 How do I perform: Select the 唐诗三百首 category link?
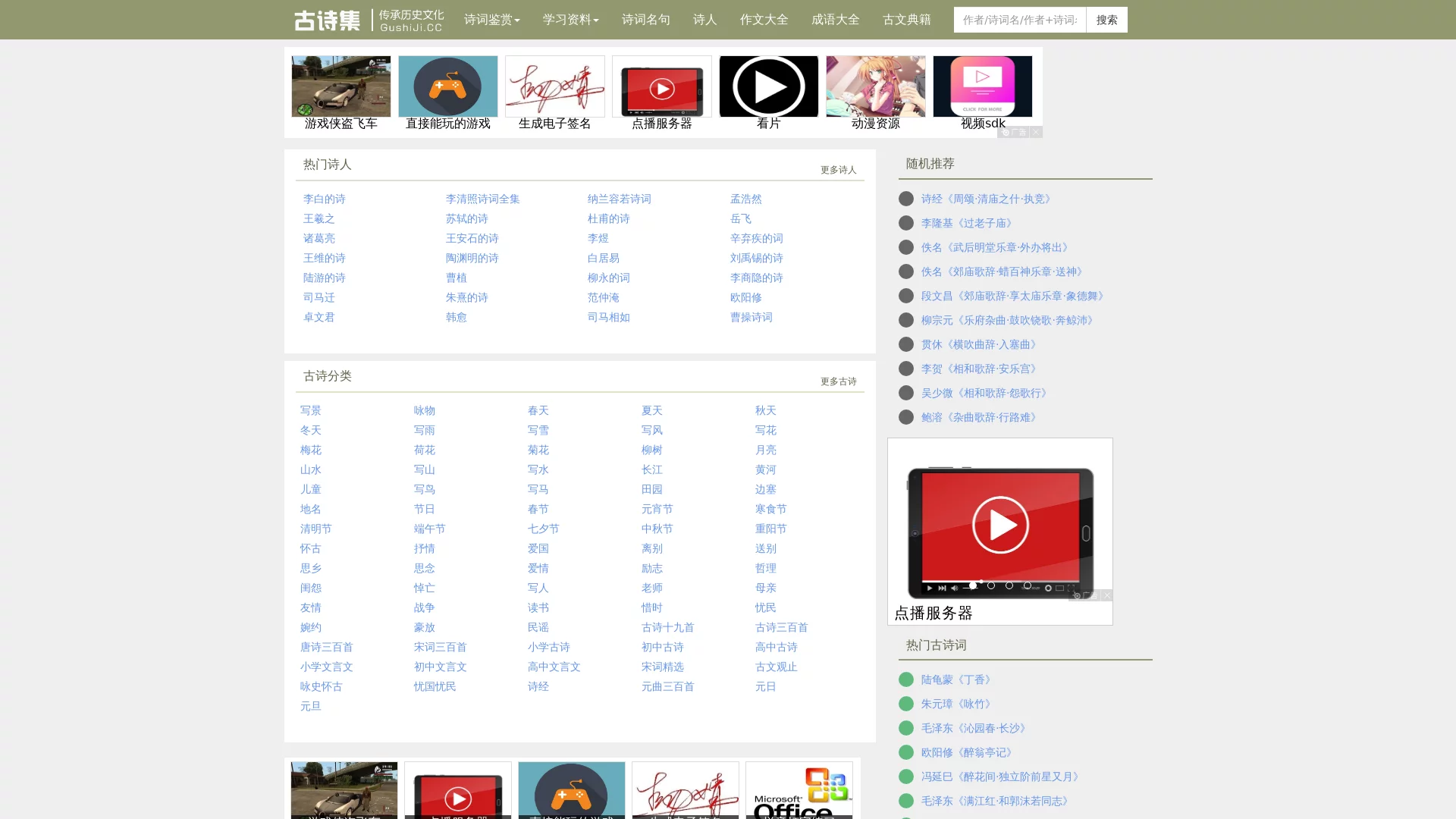(326, 647)
